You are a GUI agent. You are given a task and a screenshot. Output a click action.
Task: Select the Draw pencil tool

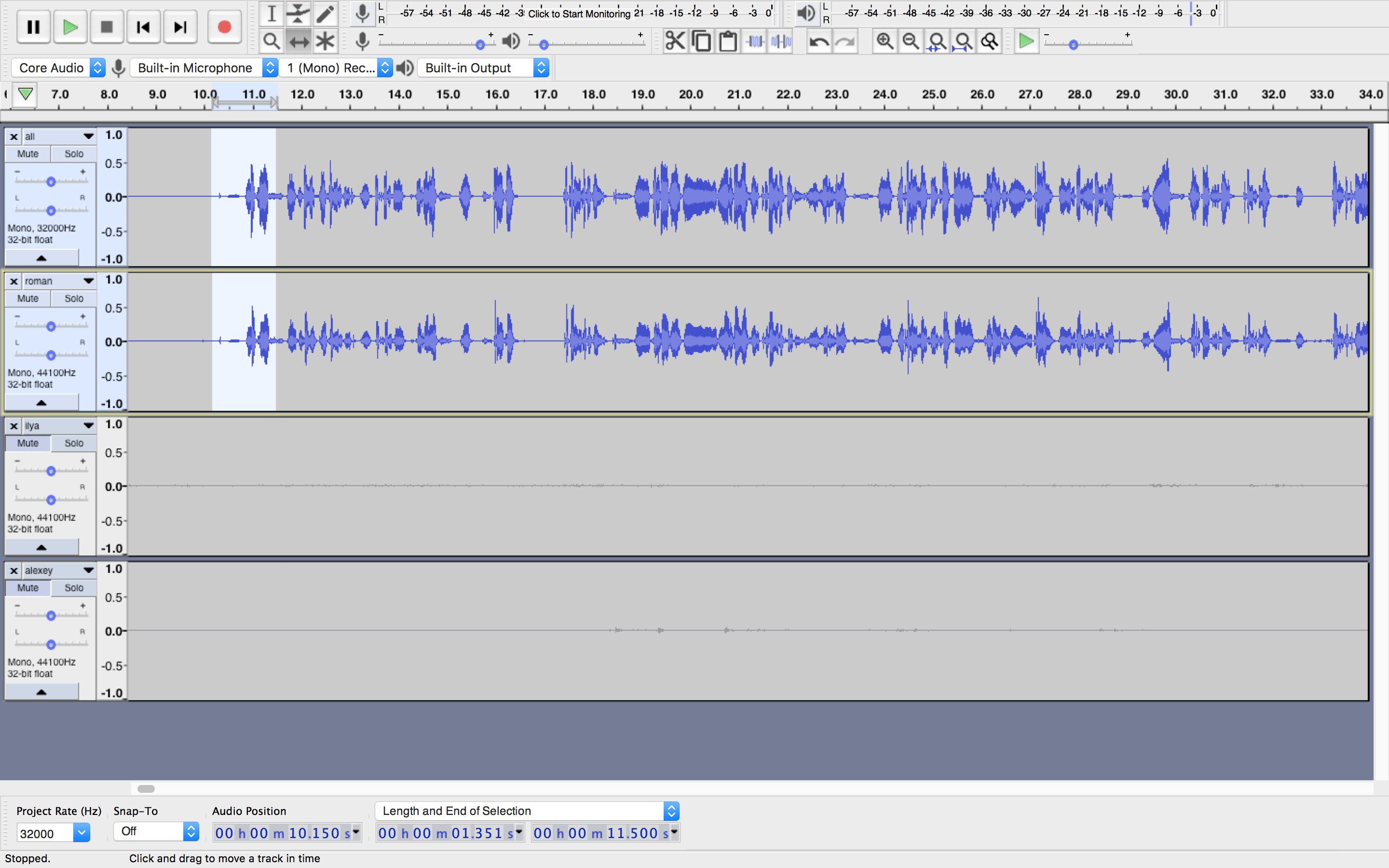(x=325, y=13)
